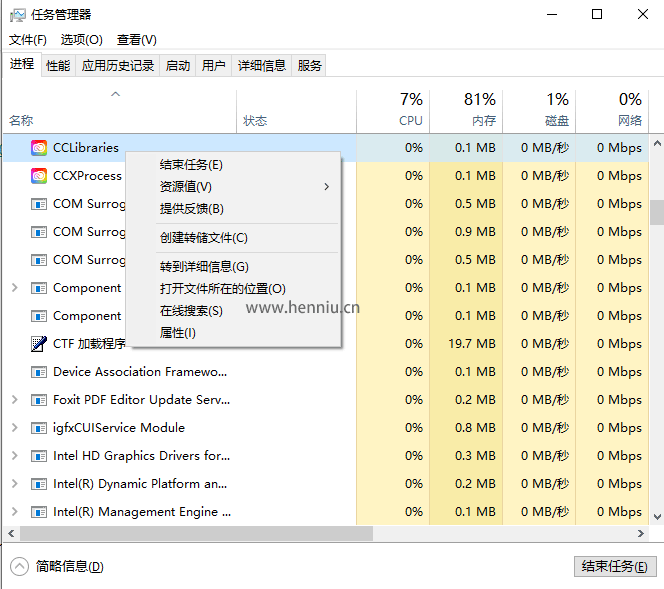Click the 0.3 MB memory value
Image resolution: width=664 pixels, height=589 pixels.
pyautogui.click(x=475, y=456)
